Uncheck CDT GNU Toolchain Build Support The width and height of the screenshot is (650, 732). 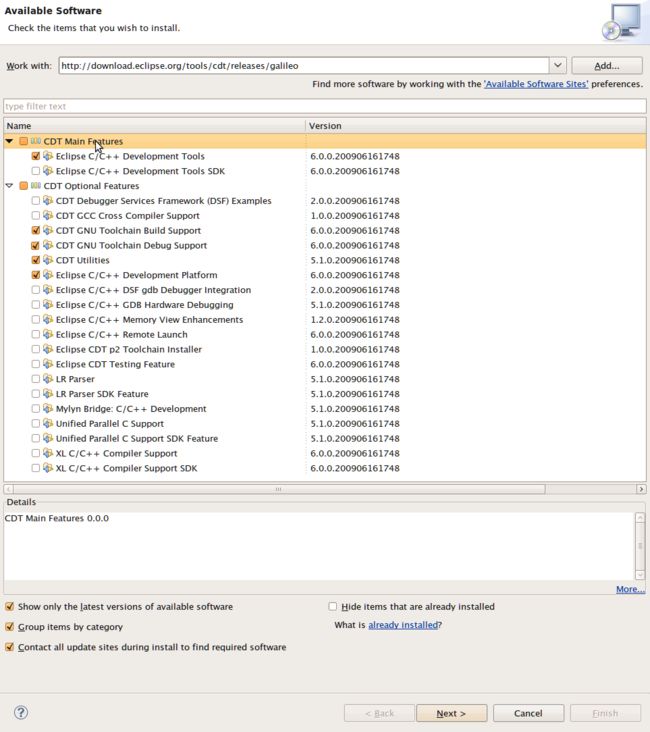point(35,231)
